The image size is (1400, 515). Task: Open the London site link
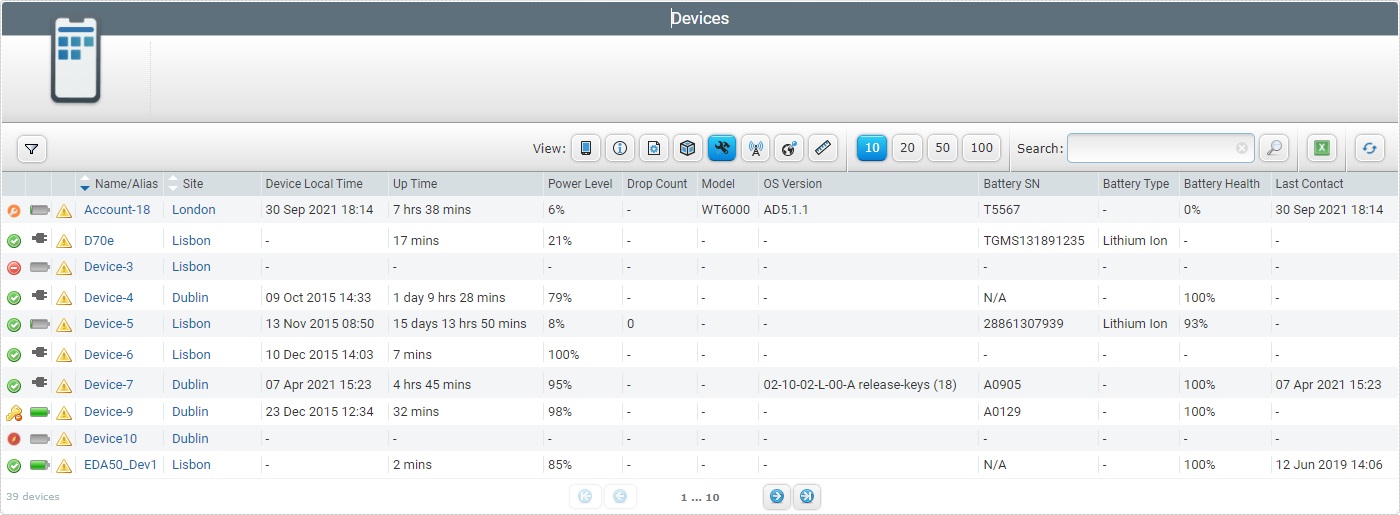194,210
